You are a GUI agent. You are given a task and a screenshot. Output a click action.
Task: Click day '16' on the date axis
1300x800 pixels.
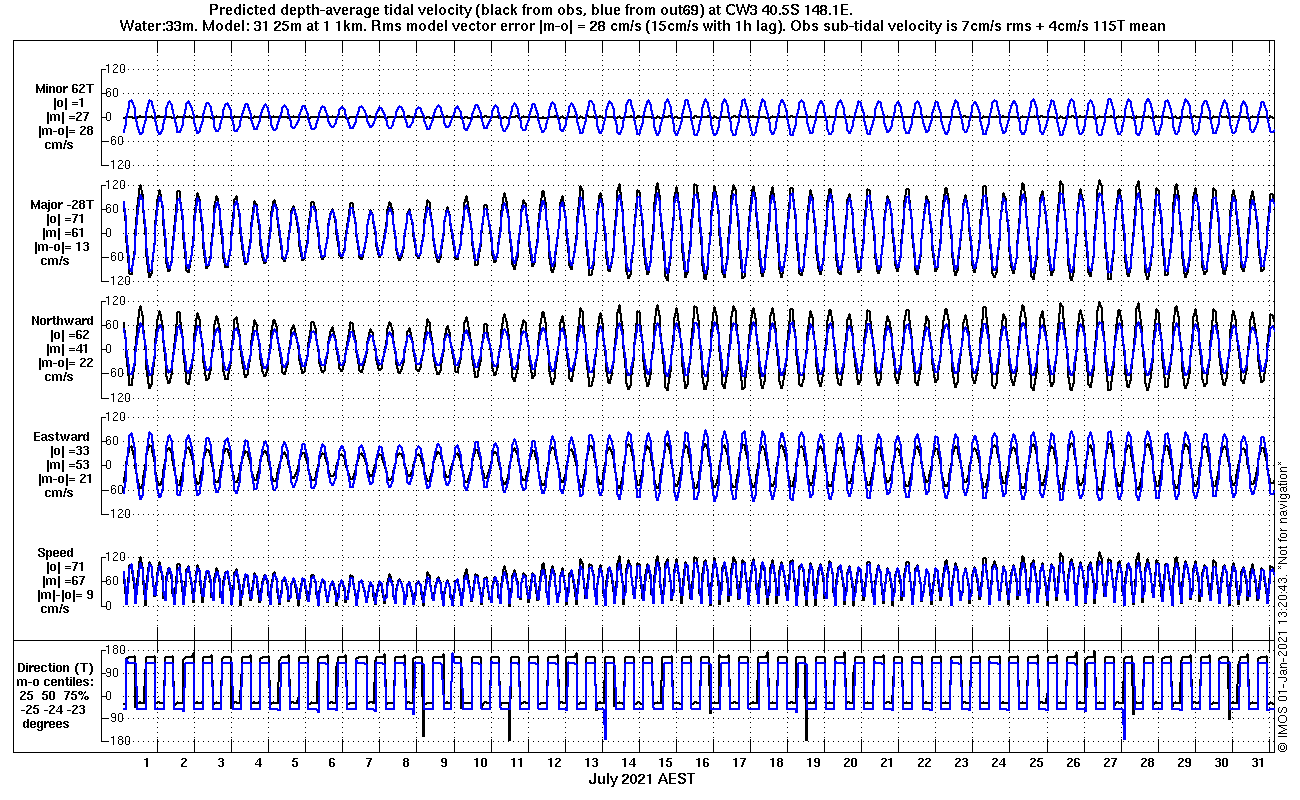click(702, 762)
